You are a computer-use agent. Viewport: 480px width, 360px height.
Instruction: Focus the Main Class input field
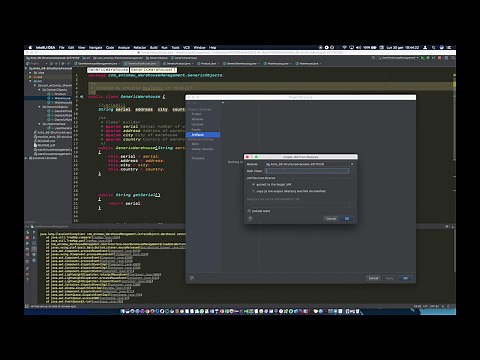pos(307,171)
